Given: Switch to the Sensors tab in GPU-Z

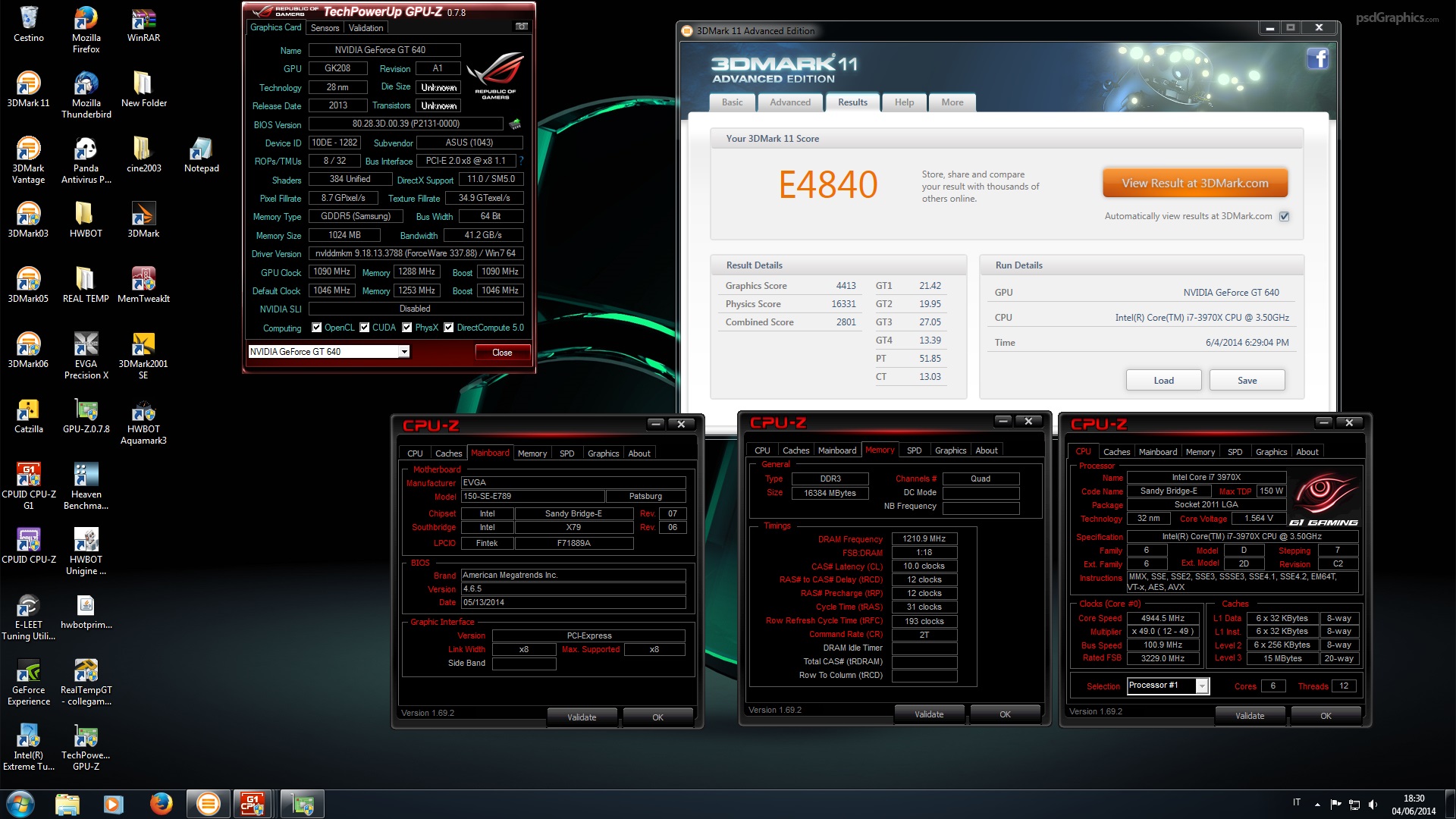Looking at the screenshot, I should [325, 27].
